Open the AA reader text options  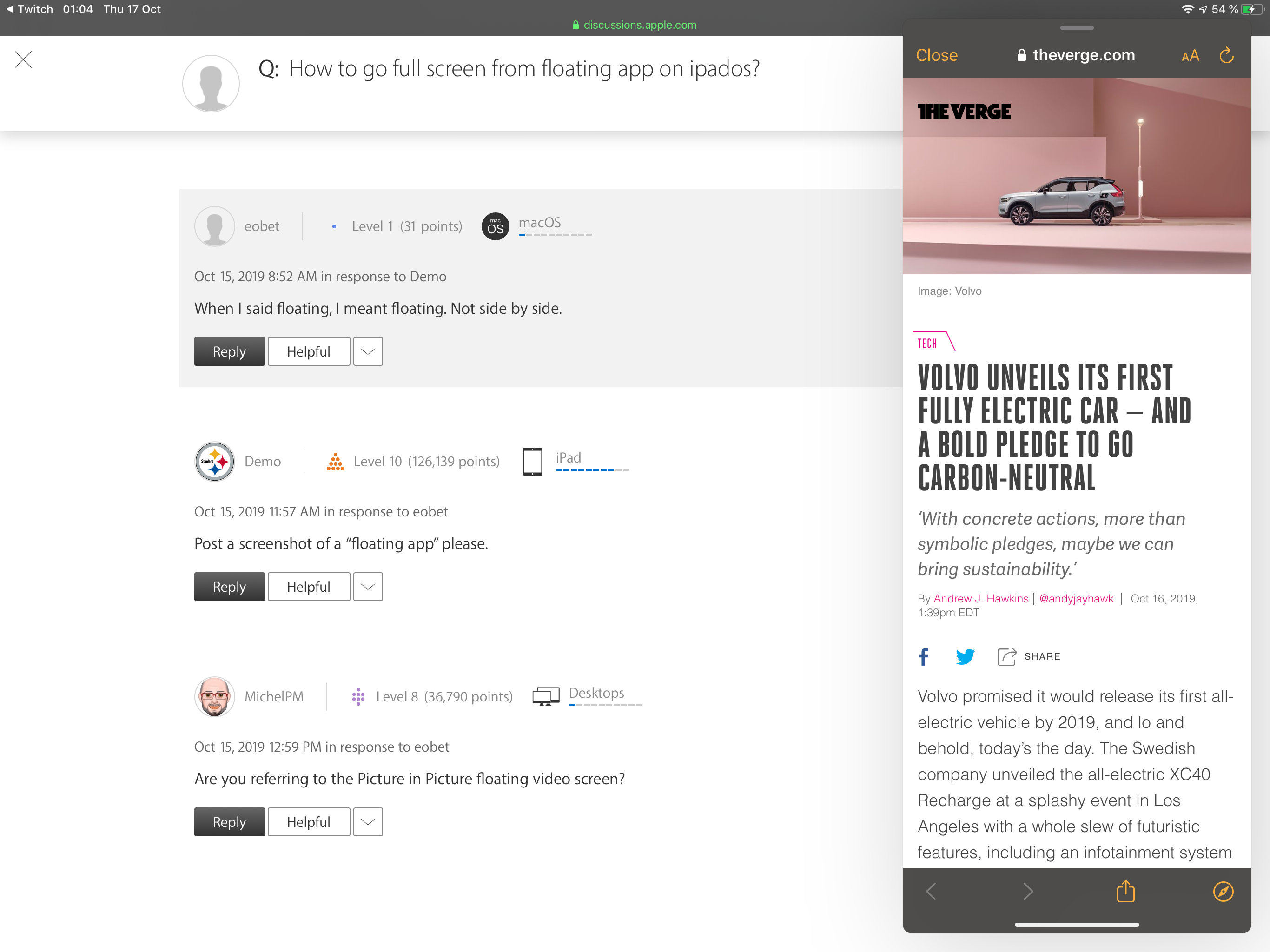1190,56
